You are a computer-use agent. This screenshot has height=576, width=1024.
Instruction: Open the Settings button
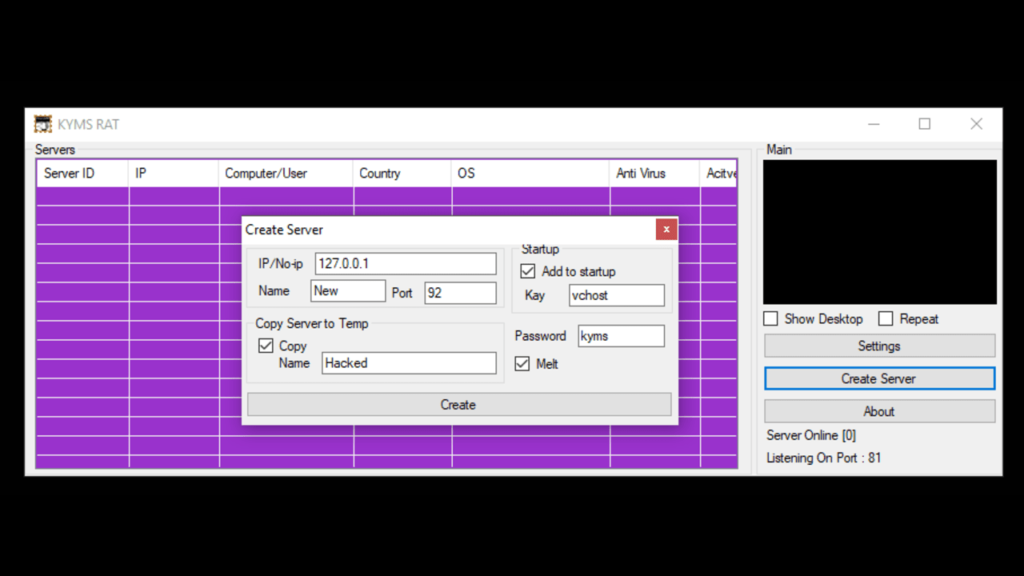pos(880,346)
